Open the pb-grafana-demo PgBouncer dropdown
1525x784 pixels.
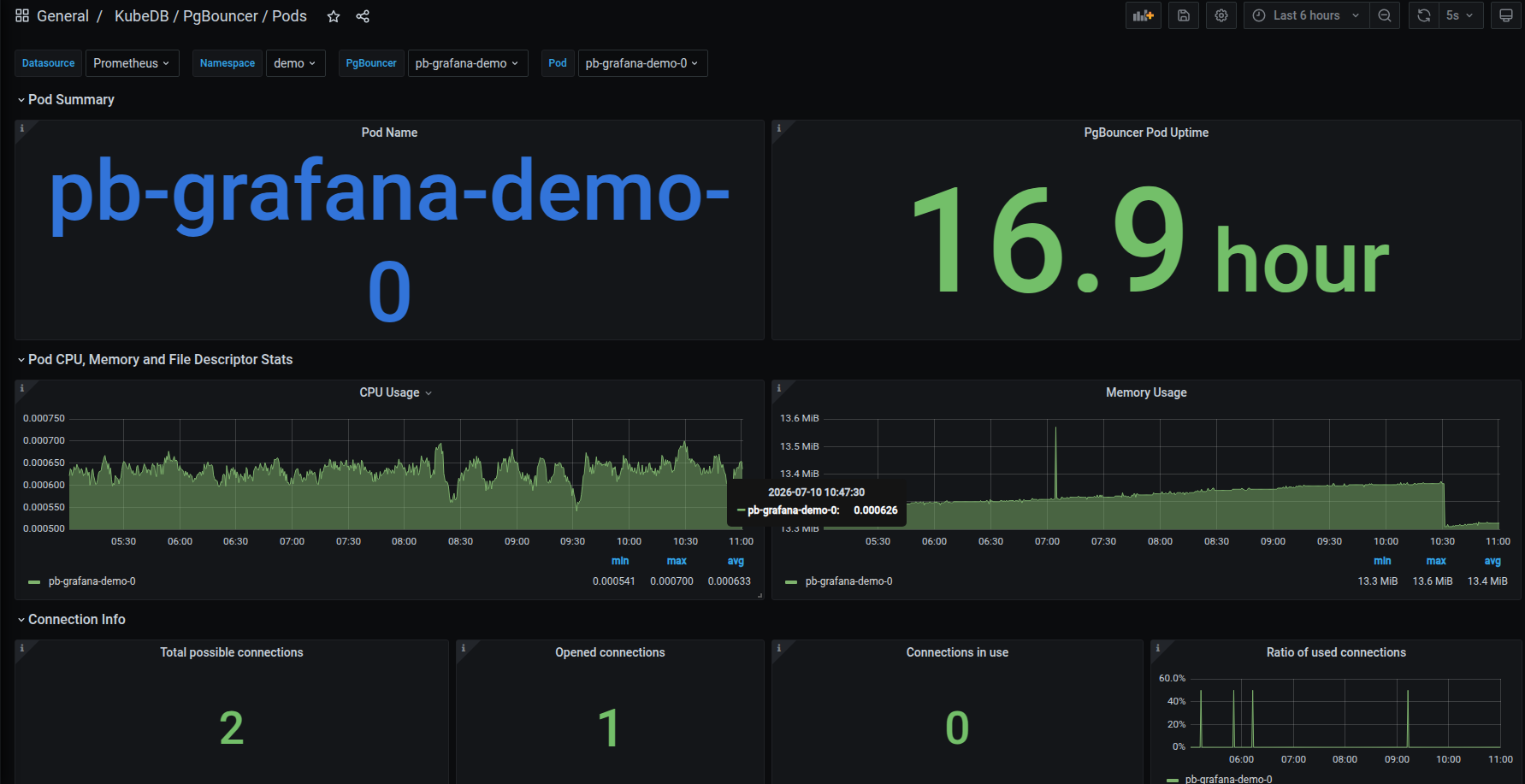(x=467, y=63)
